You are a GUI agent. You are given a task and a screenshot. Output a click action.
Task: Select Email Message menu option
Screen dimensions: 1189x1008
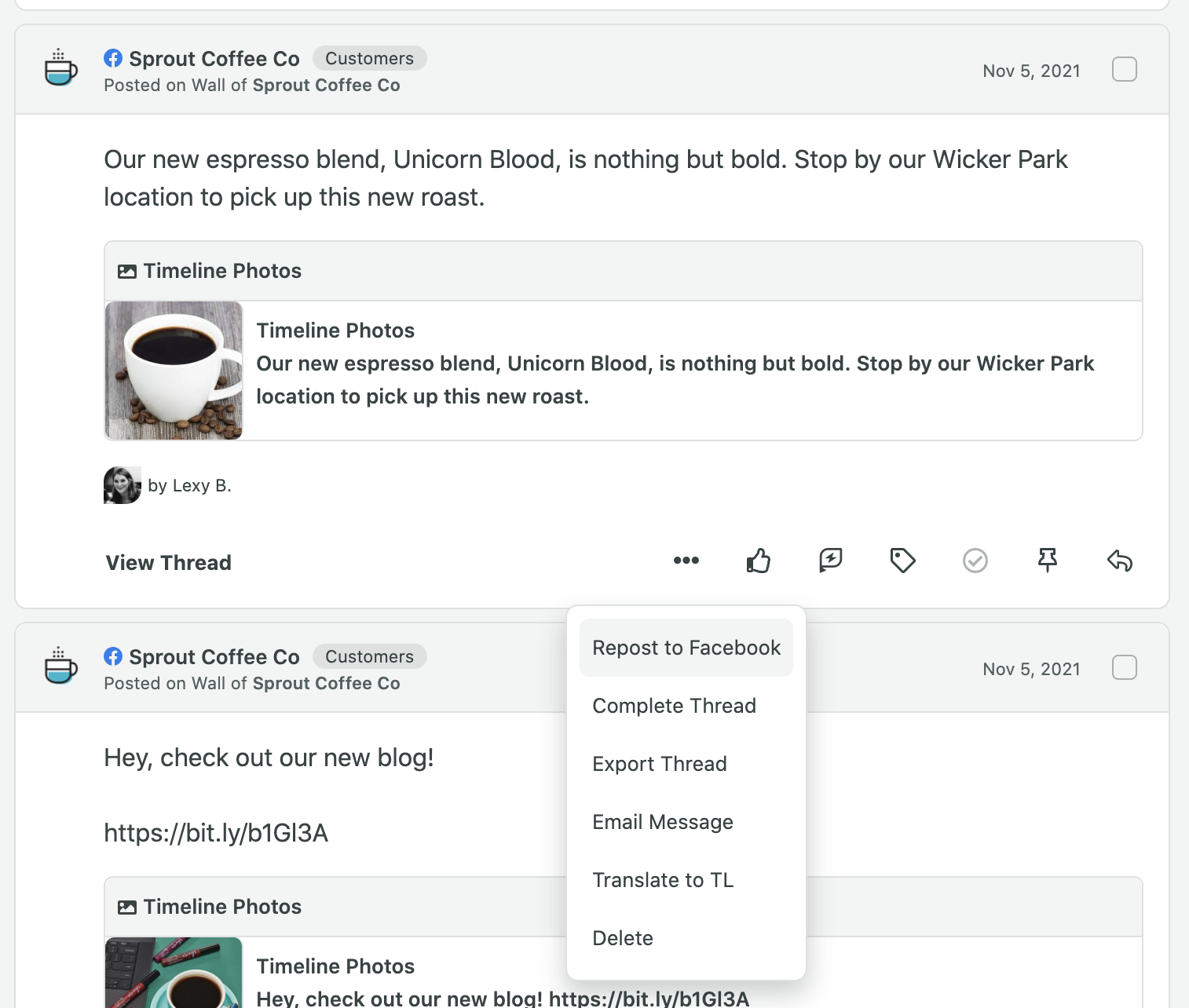[x=686, y=822]
